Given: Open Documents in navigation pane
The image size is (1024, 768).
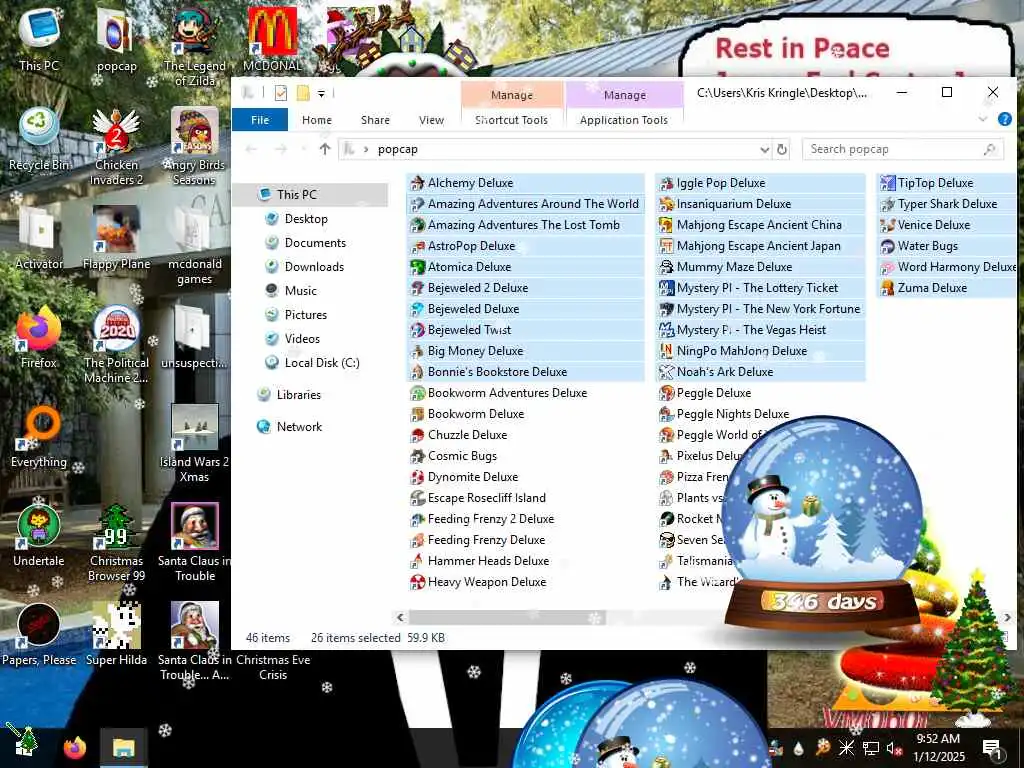Looking at the screenshot, I should (315, 242).
